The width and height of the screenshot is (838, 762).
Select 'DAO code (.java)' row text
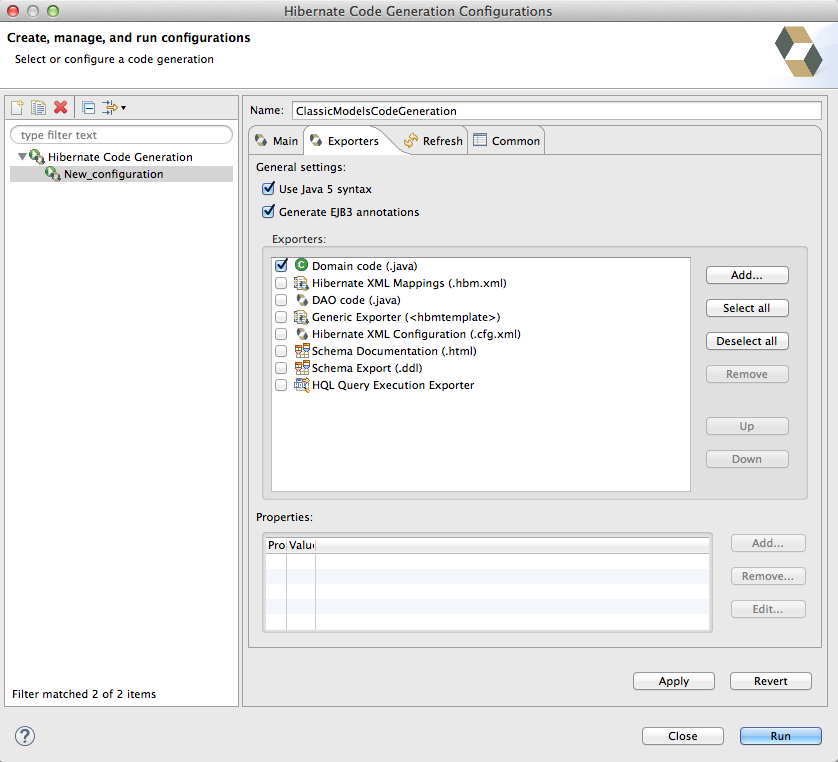coord(356,300)
